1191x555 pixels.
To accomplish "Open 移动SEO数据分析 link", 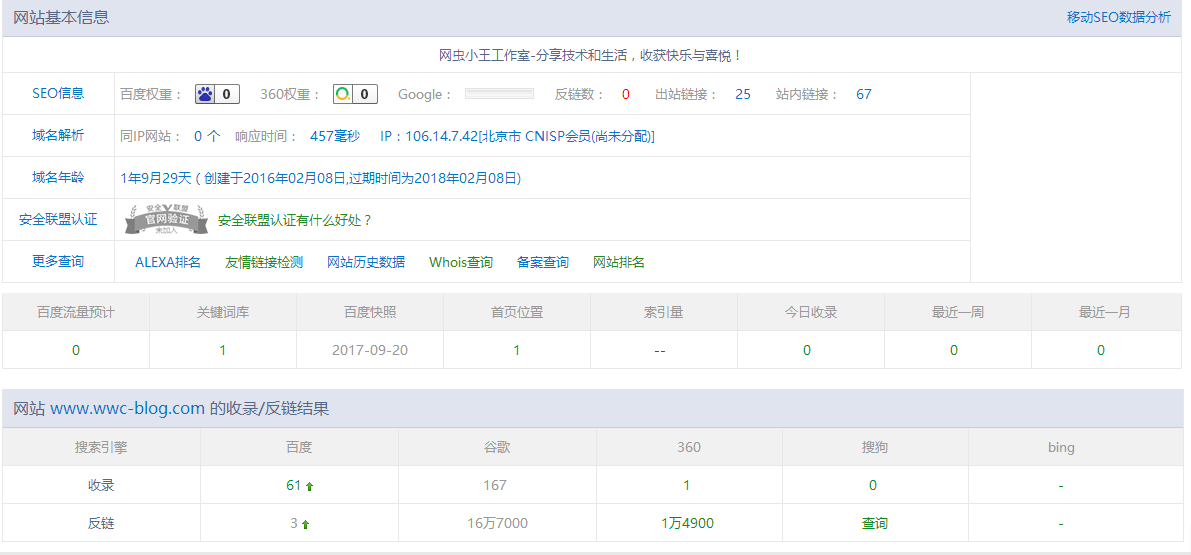I will pyautogui.click(x=1118, y=17).
